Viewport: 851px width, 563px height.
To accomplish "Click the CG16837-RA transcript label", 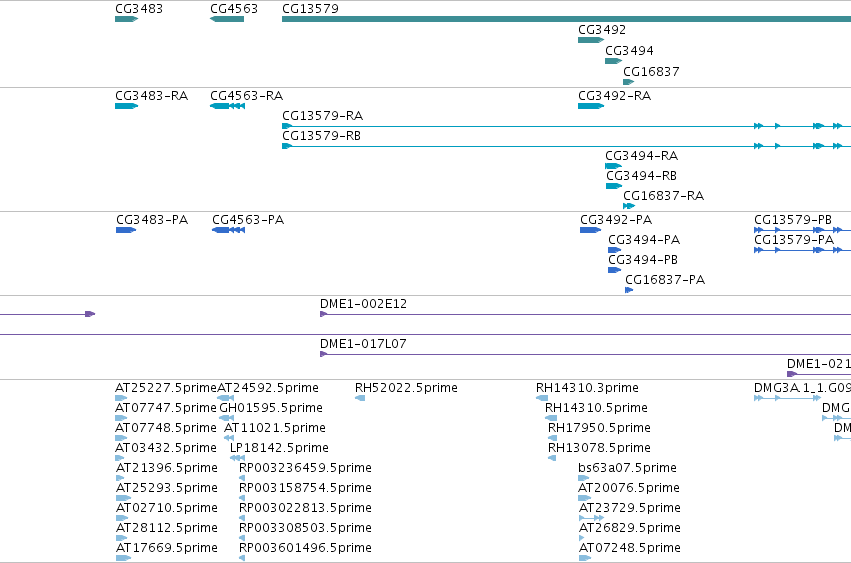I will tap(663, 195).
